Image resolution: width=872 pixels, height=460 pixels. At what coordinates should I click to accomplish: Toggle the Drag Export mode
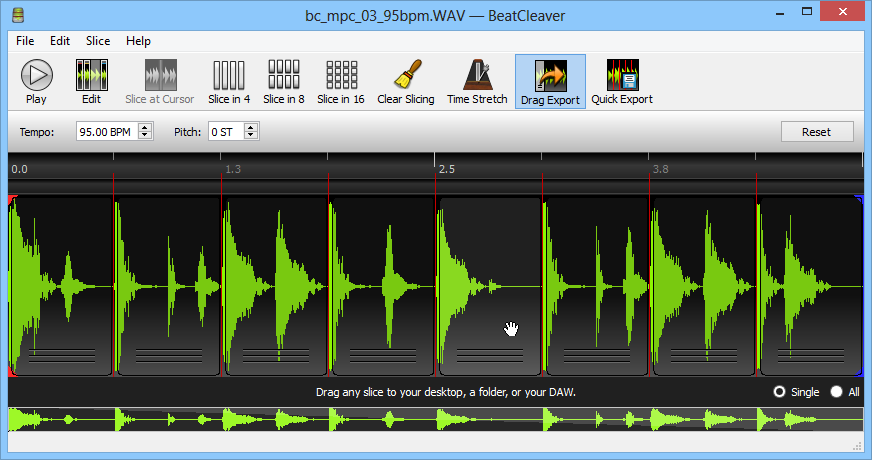[x=550, y=82]
